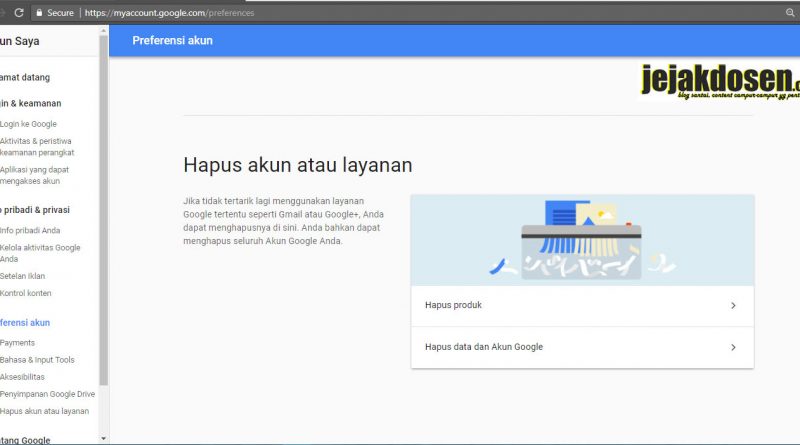Reload the page with the refresh icon
The width and height of the screenshot is (800, 445).
(19, 13)
